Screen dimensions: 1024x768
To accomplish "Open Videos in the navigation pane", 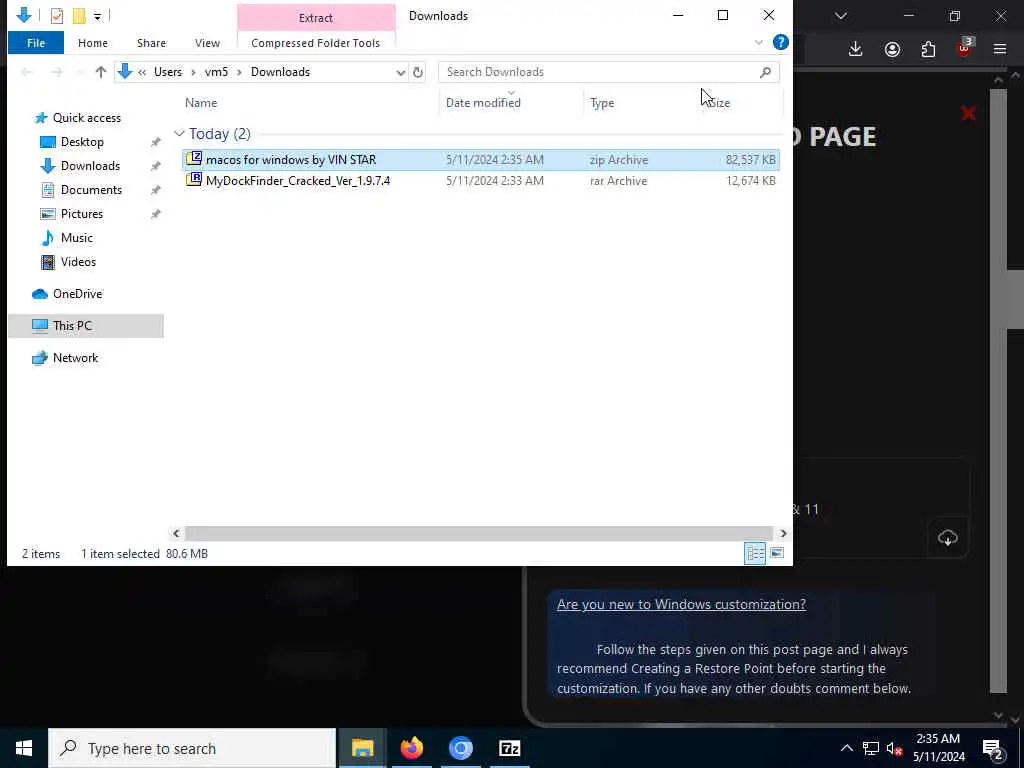I will (78, 263).
